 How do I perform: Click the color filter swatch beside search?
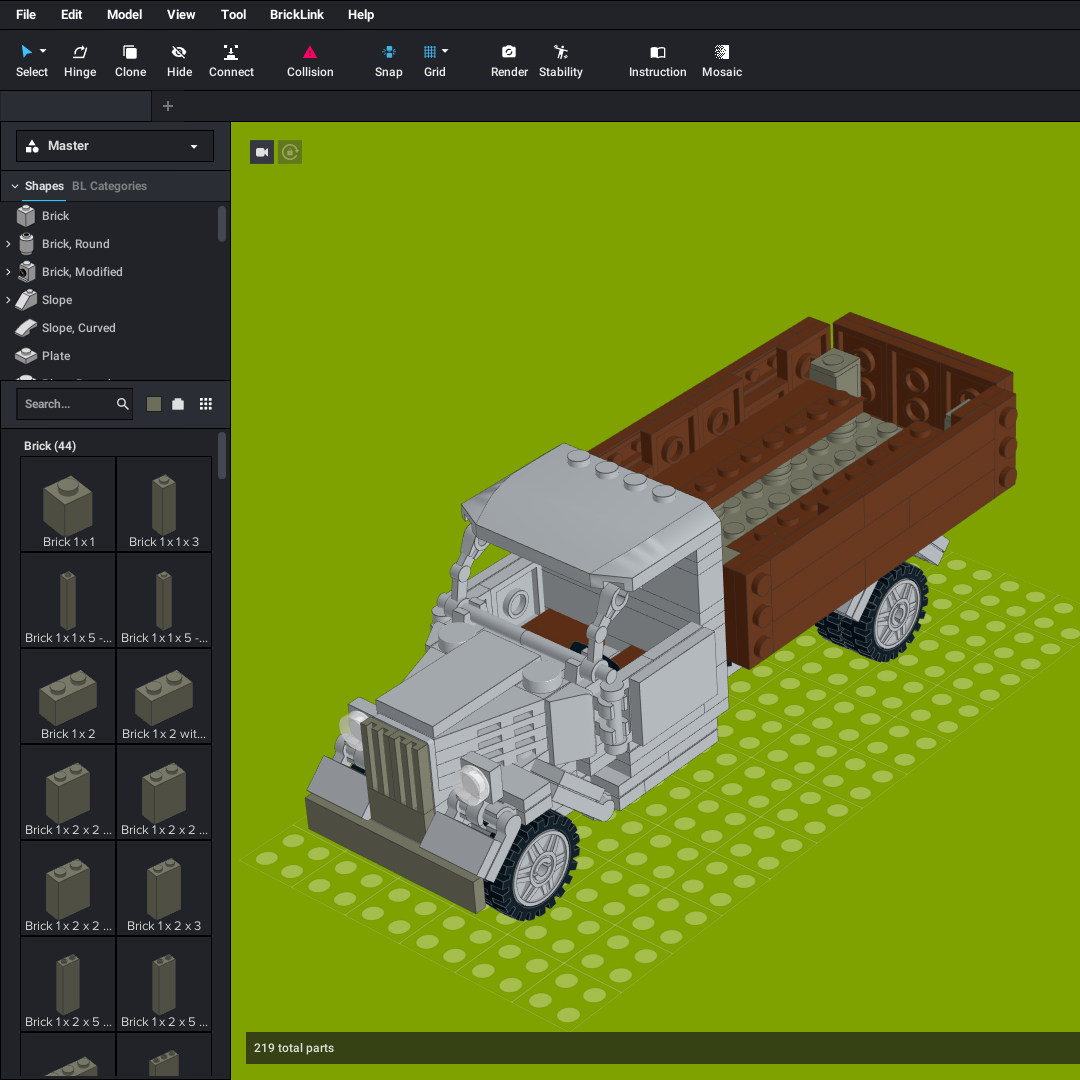coord(154,404)
